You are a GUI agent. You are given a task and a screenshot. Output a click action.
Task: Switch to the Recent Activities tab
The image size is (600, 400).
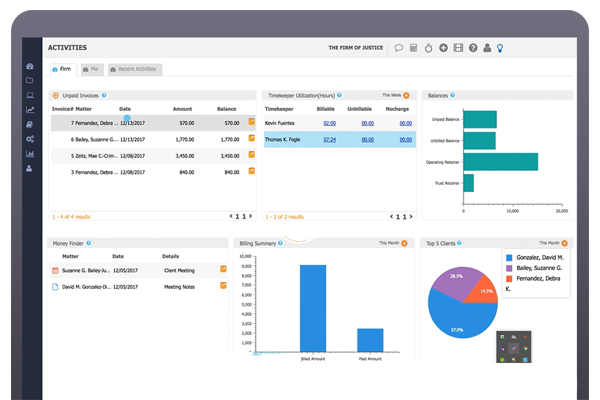click(135, 69)
